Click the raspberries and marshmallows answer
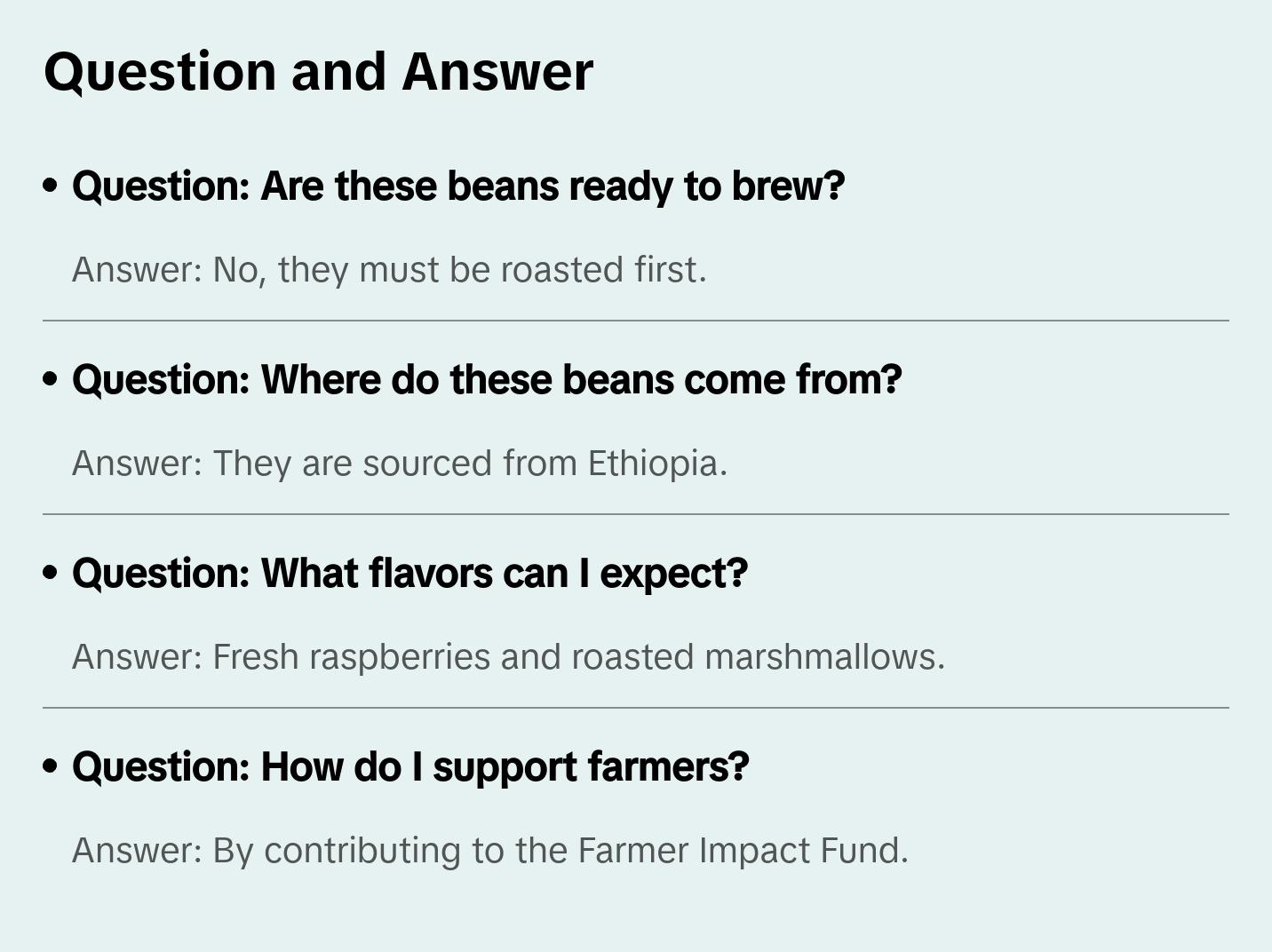 [508, 657]
